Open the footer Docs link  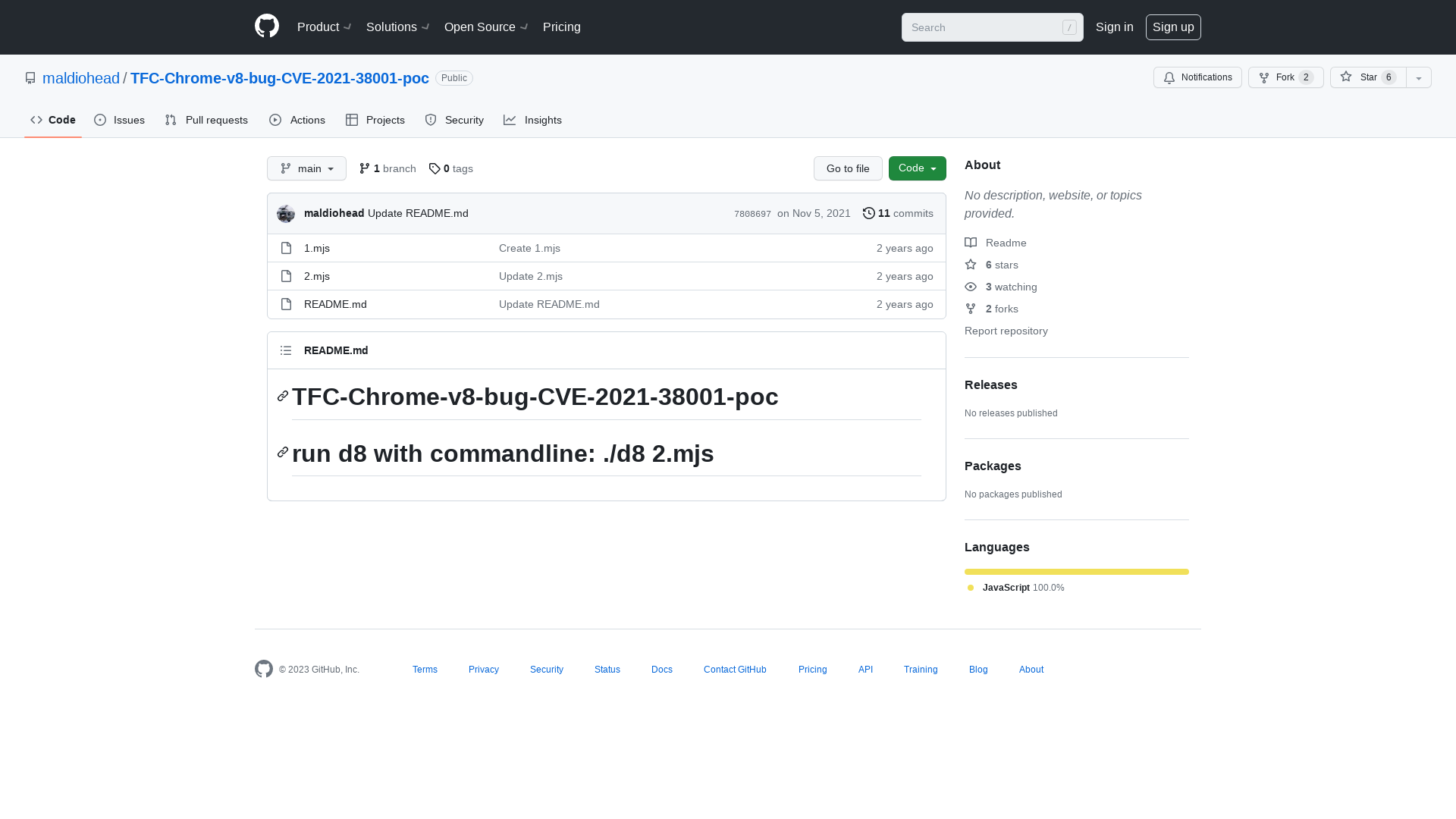pyautogui.click(x=662, y=670)
